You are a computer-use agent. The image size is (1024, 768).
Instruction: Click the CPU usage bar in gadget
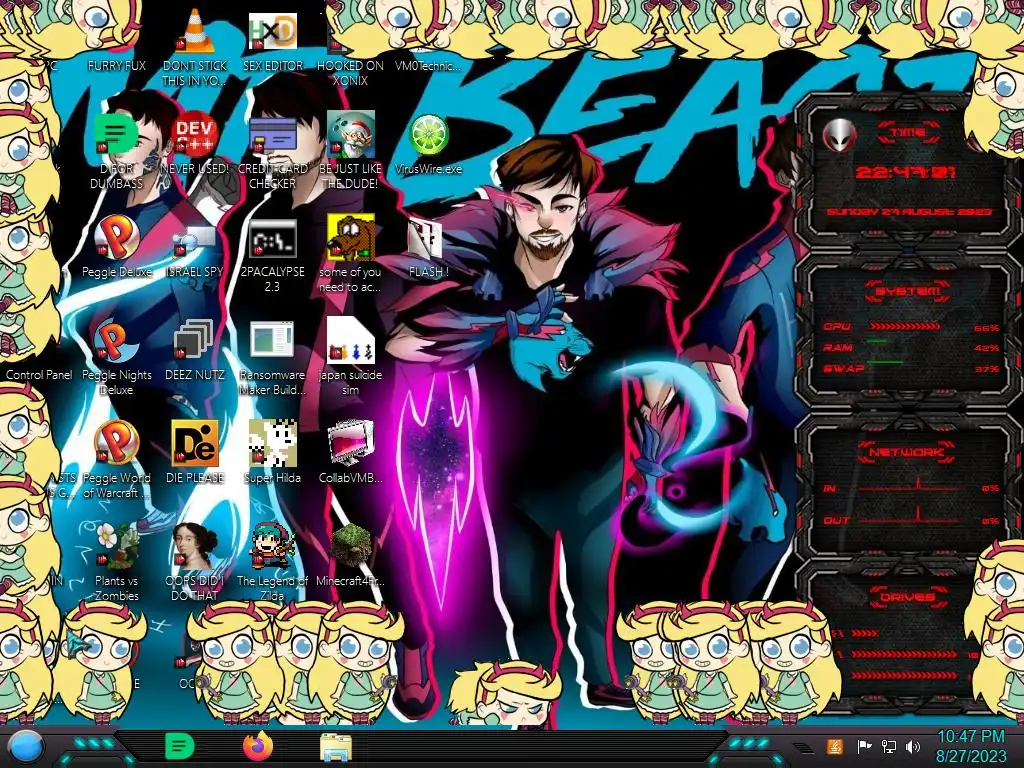coord(905,326)
